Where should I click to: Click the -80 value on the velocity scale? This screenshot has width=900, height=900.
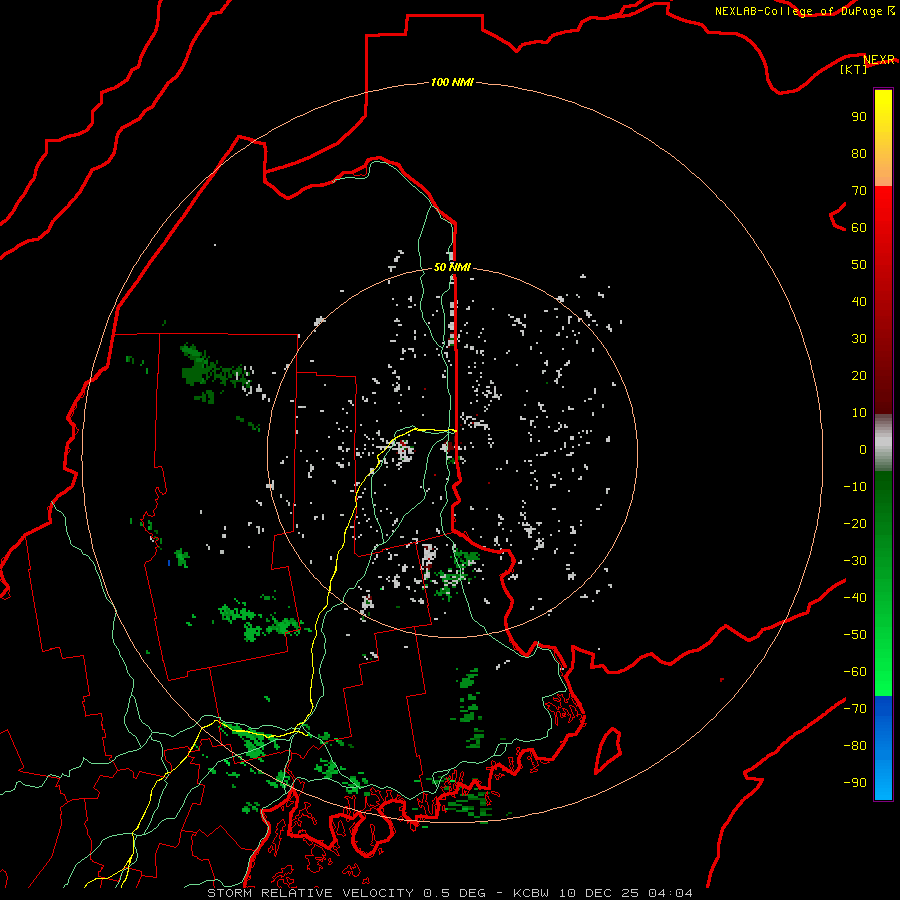point(855,746)
